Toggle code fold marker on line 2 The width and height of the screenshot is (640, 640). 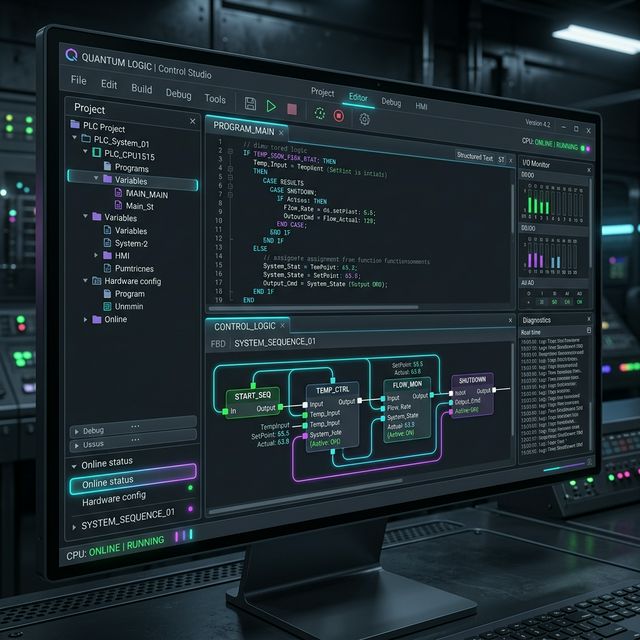click(x=230, y=151)
